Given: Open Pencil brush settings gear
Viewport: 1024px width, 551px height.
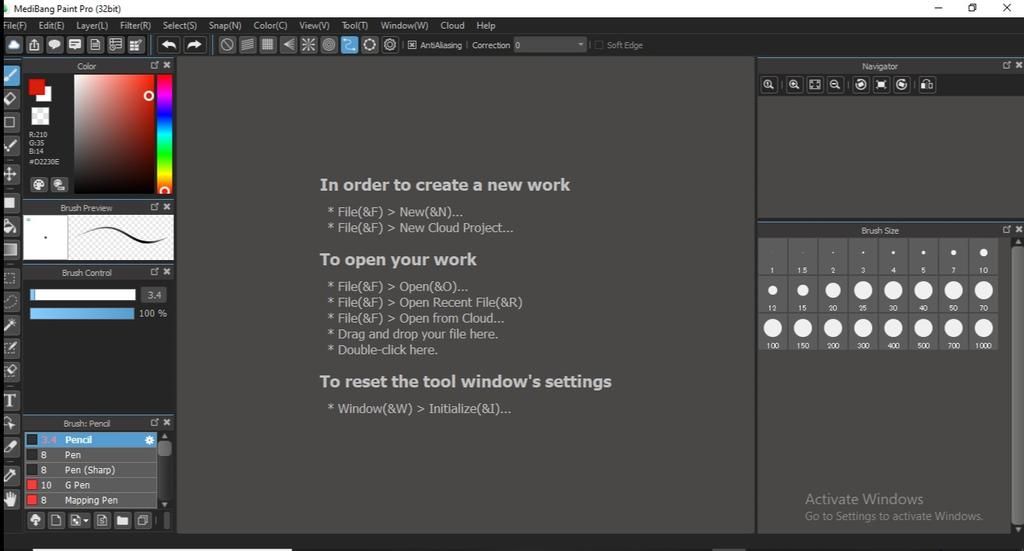Looking at the screenshot, I should pyautogui.click(x=150, y=440).
